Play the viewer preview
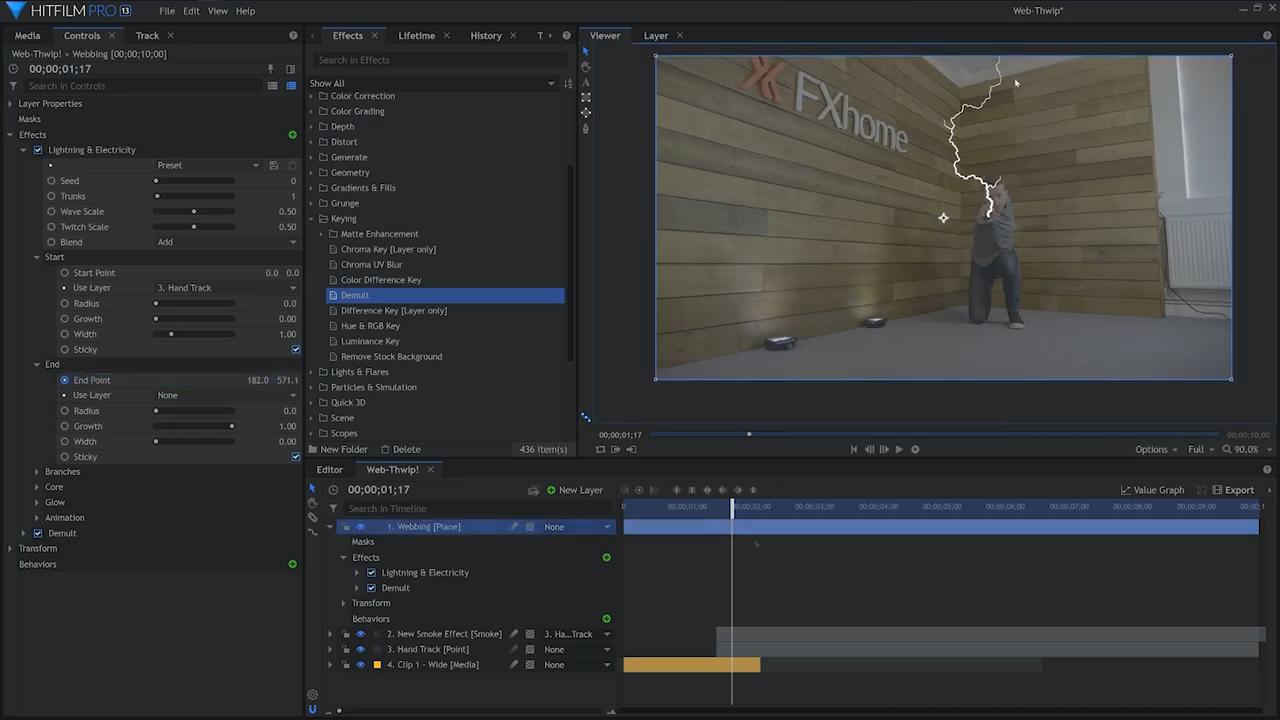Viewport: 1280px width, 720px height. tap(899, 449)
